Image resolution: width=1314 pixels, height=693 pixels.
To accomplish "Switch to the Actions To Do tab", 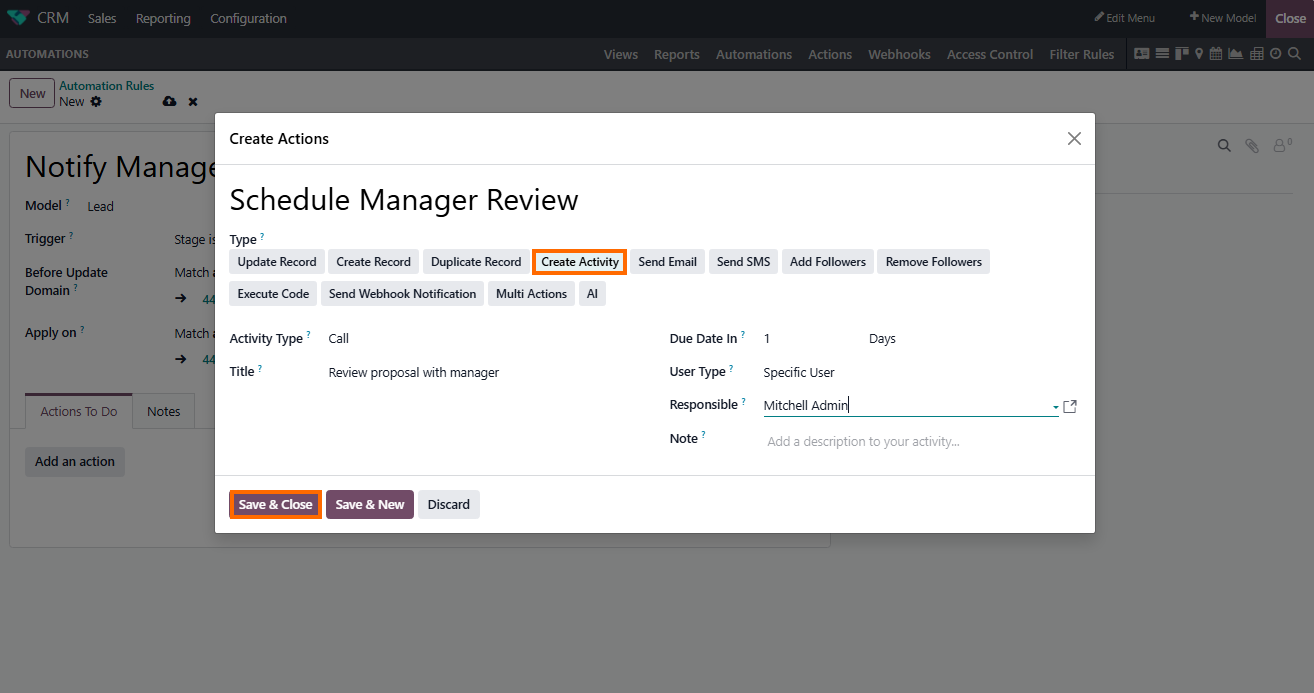I will point(79,411).
